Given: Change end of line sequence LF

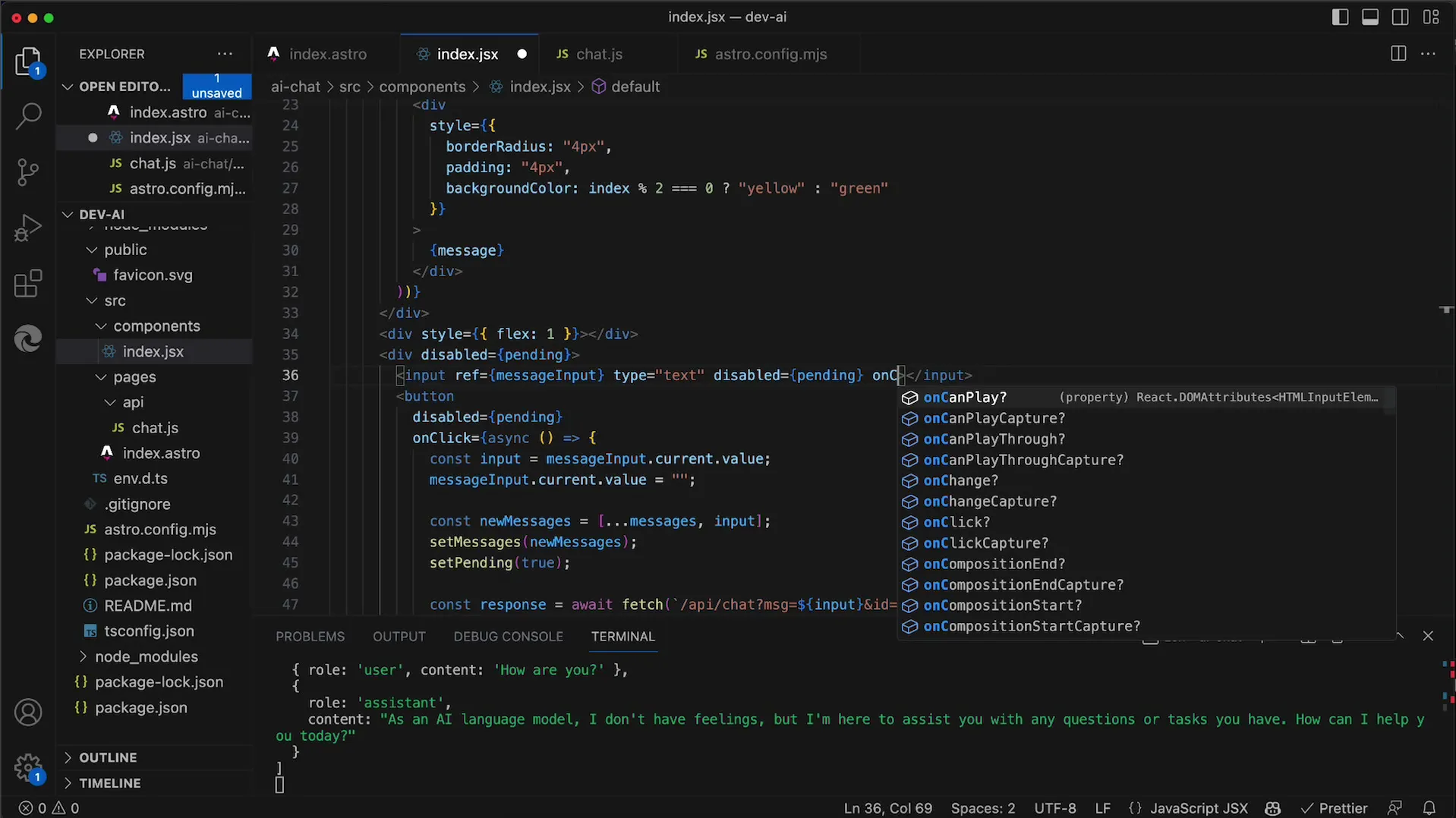Looking at the screenshot, I should 1102,808.
